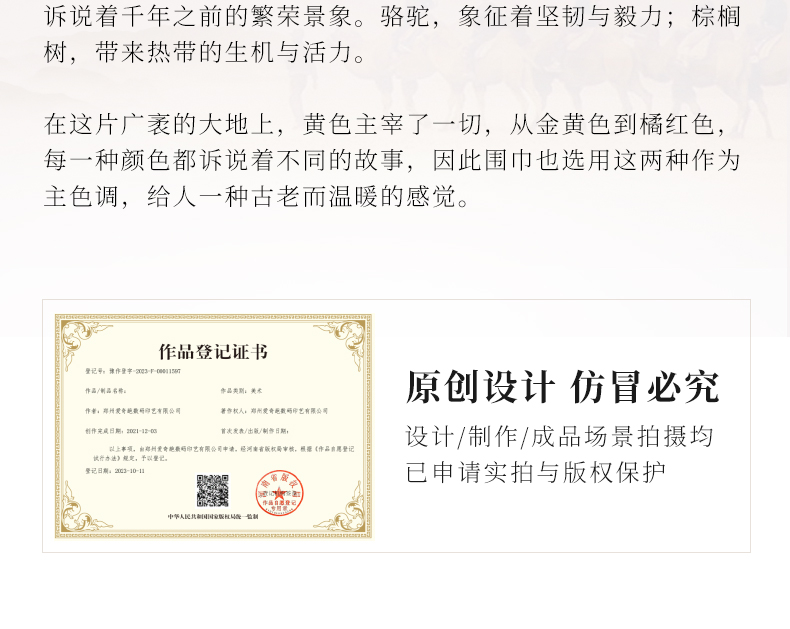Viewport: 790px width, 629px height.
Task: Click the line 设计/制作/成品场景拍摄均
Action: point(560,436)
